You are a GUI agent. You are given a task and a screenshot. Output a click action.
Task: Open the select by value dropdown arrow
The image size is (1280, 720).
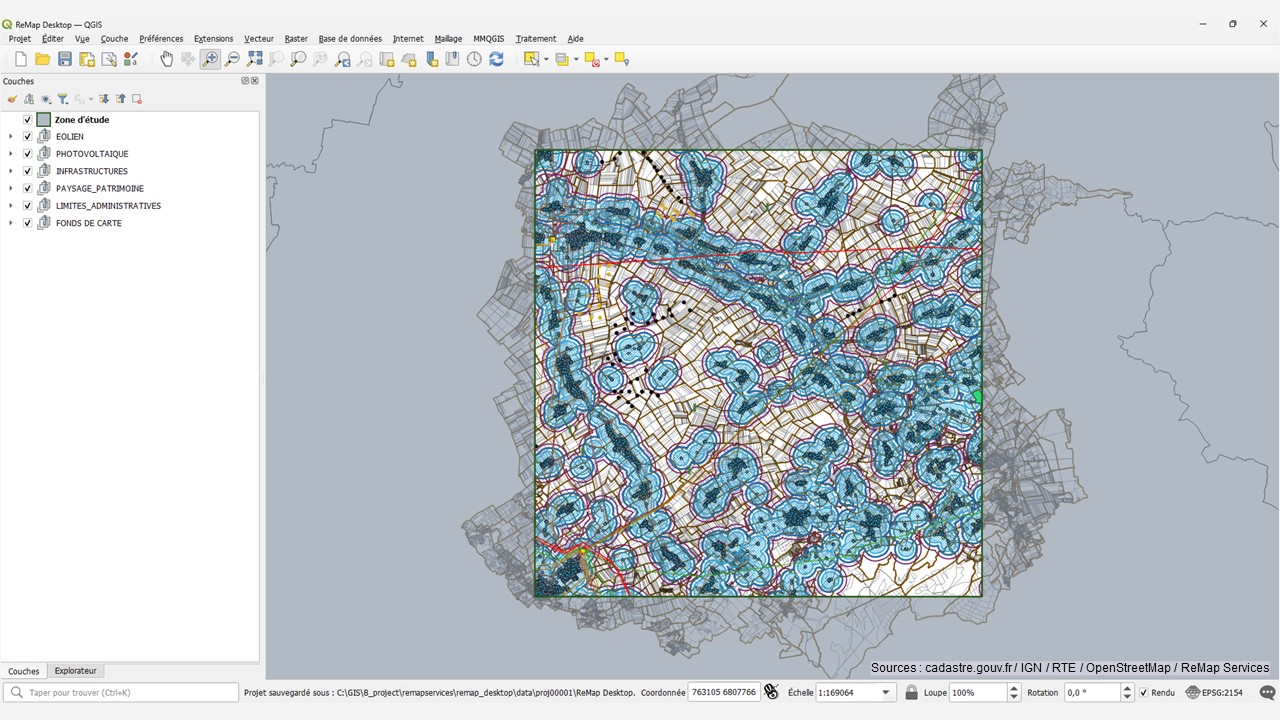(576, 60)
